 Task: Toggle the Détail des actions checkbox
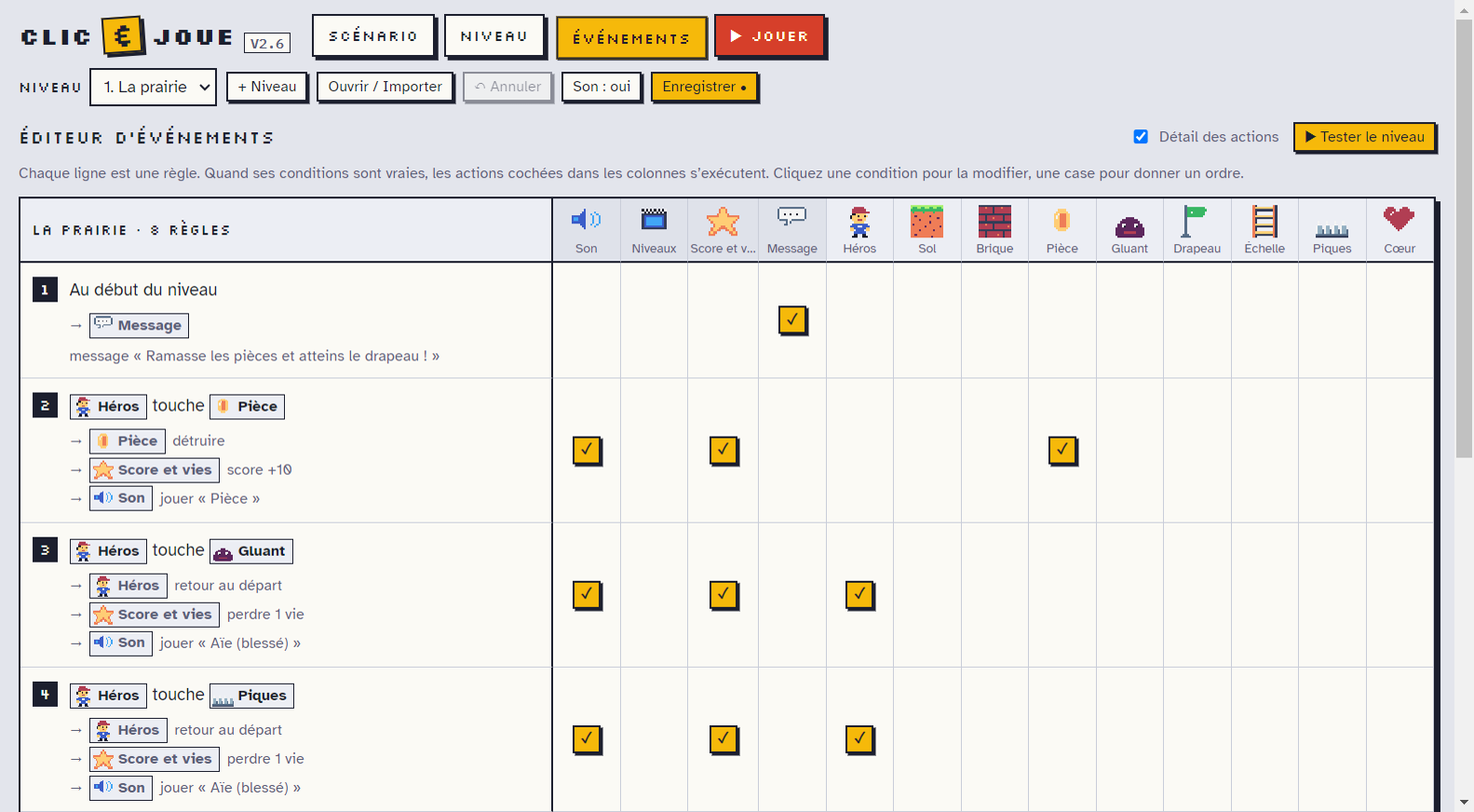coord(1141,137)
